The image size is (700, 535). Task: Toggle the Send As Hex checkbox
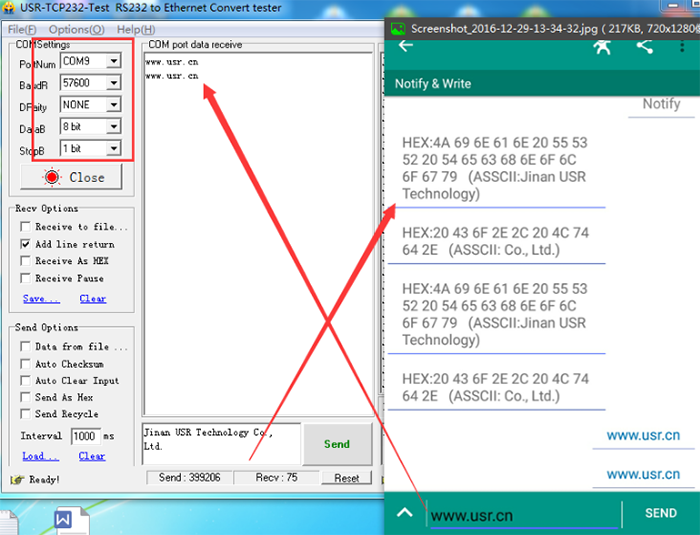pos(26,397)
